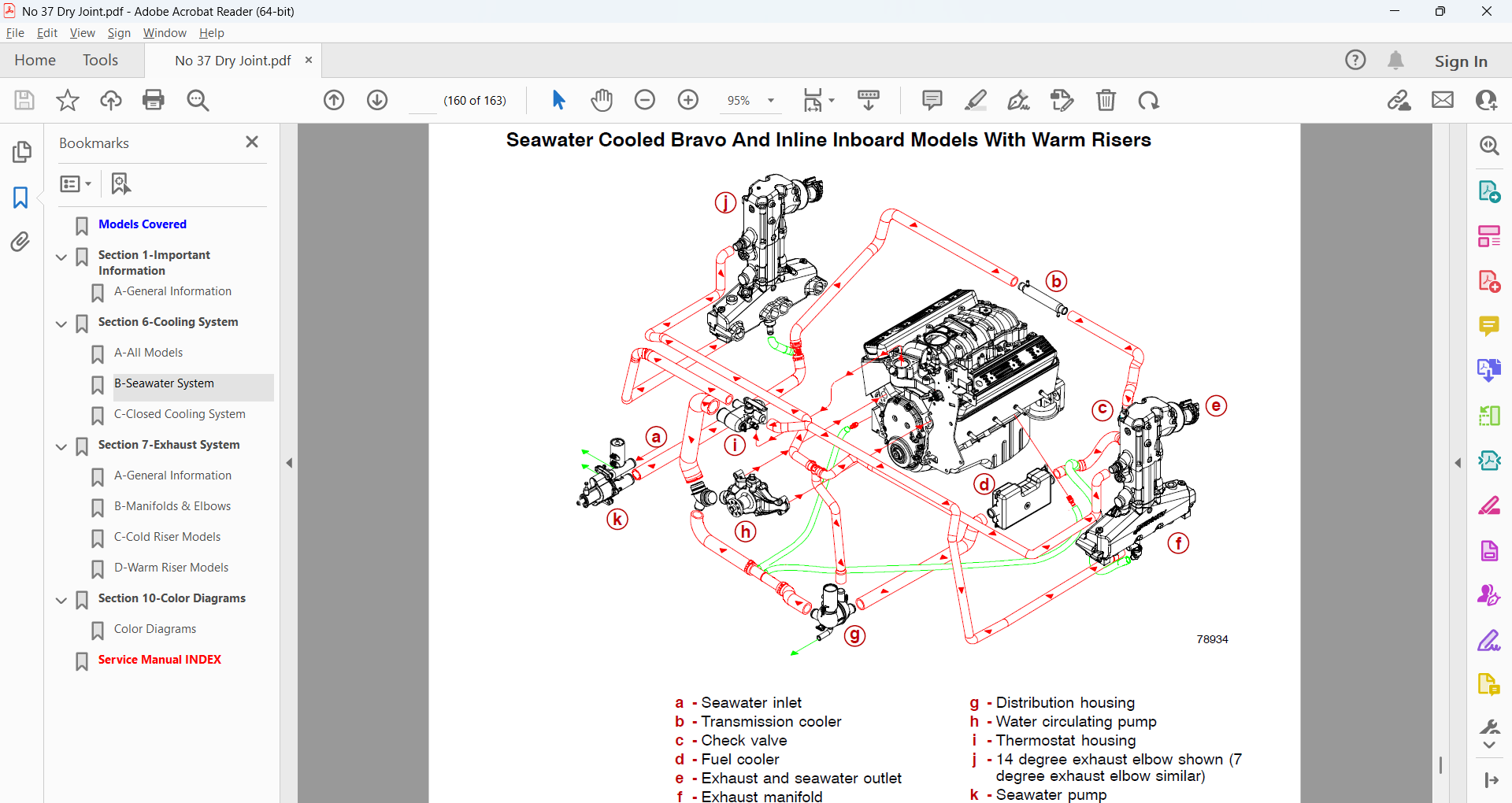Select the B-Manifolds & Elbows bookmark

172,506
